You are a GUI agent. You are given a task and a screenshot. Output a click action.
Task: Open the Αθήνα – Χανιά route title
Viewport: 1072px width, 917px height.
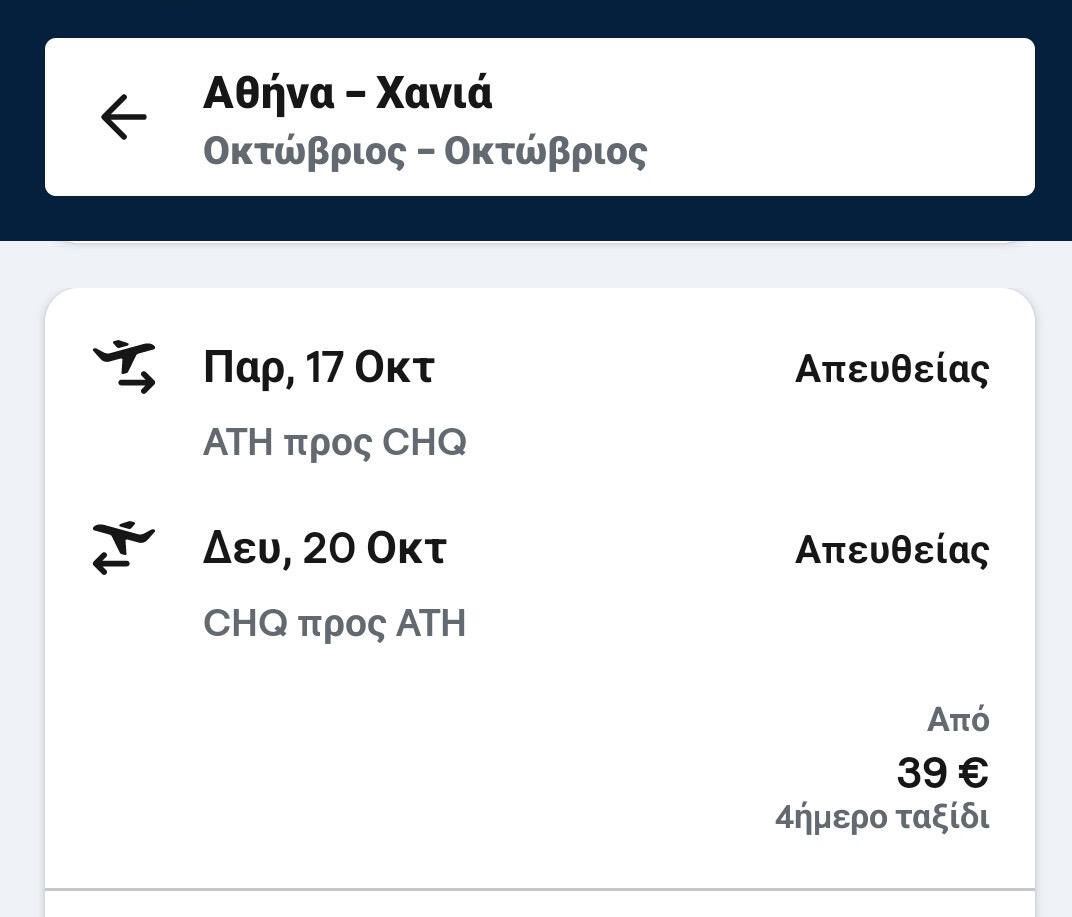[347, 94]
